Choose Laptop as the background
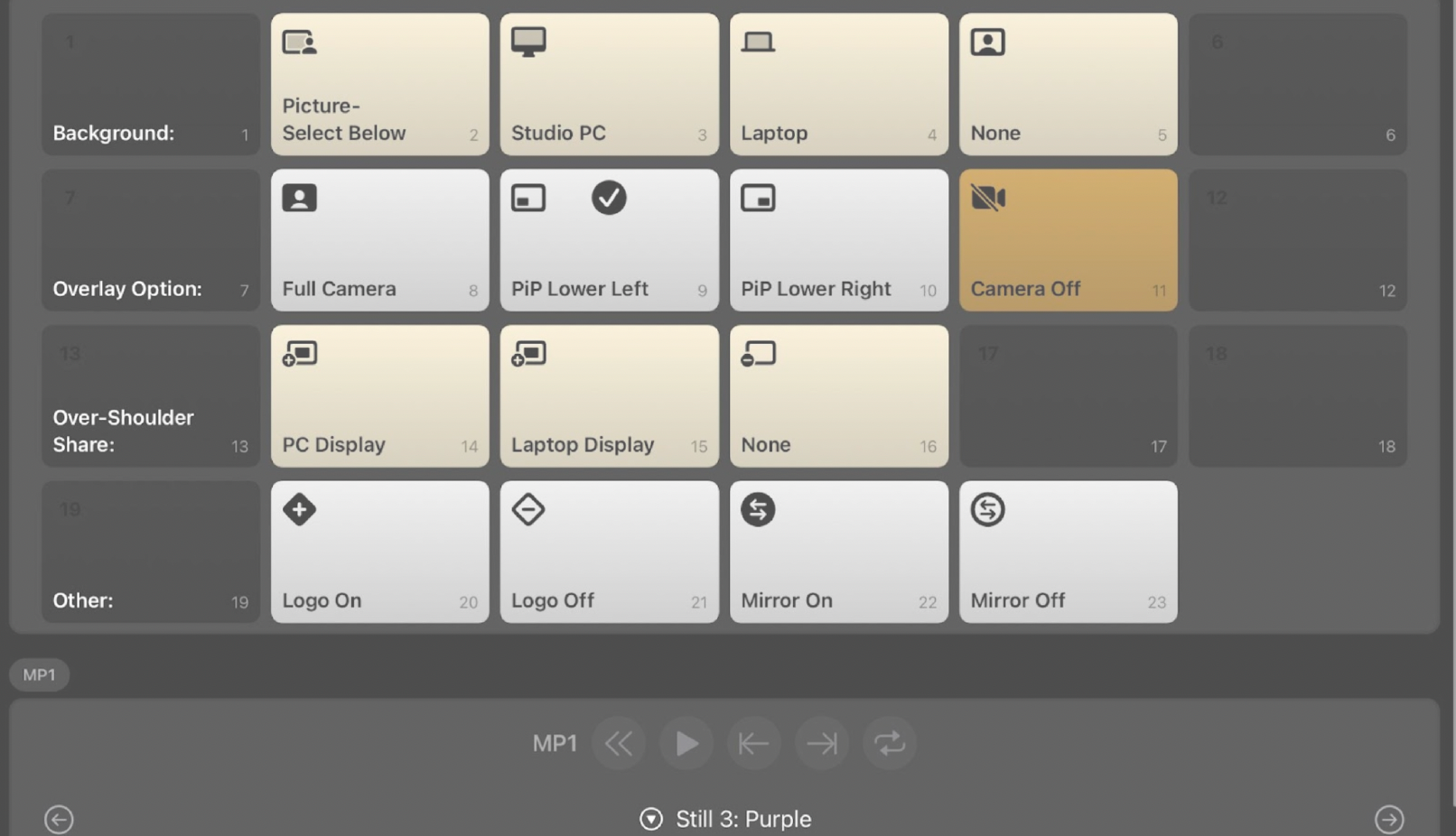The width and height of the screenshot is (1456, 836). [838, 84]
